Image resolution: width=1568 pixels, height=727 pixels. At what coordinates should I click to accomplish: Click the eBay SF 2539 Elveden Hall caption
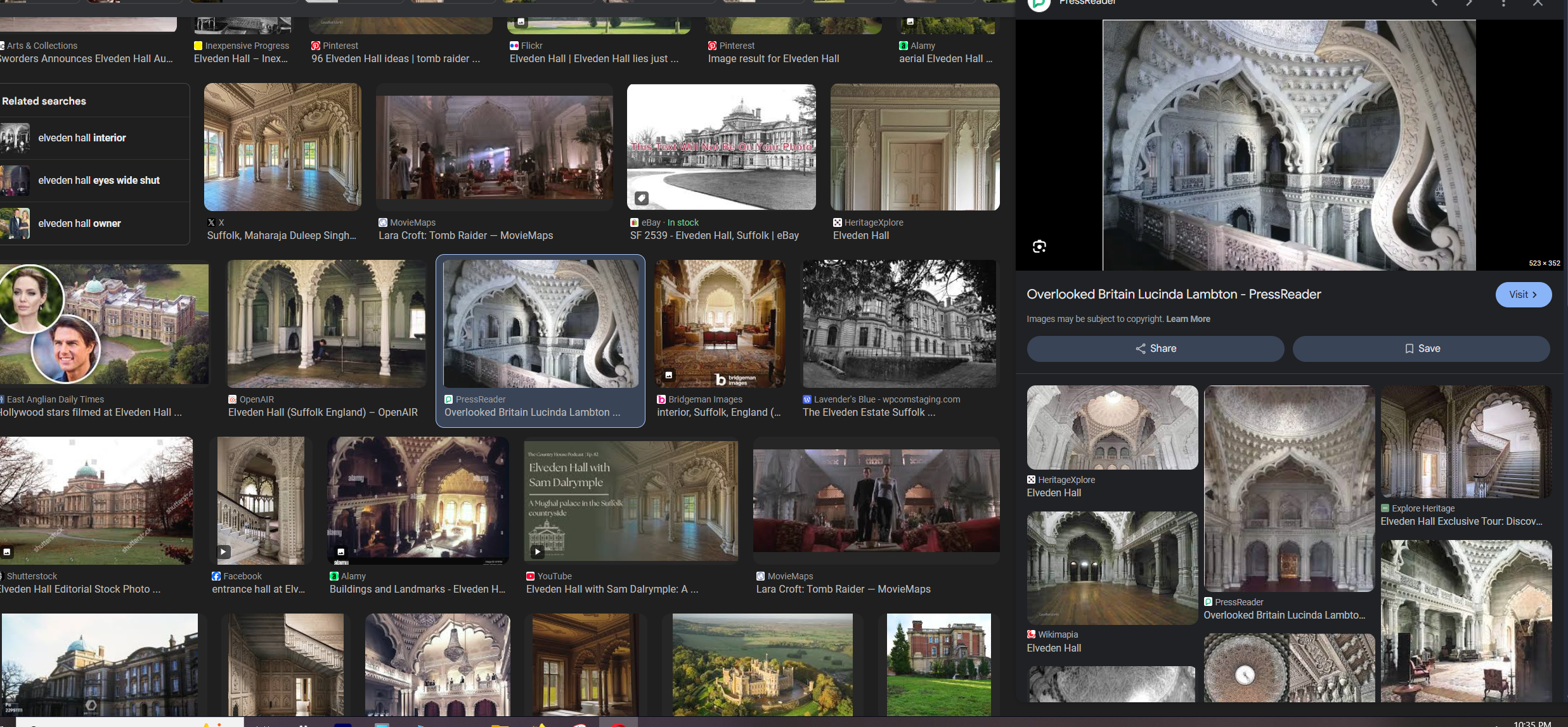pyautogui.click(x=715, y=236)
